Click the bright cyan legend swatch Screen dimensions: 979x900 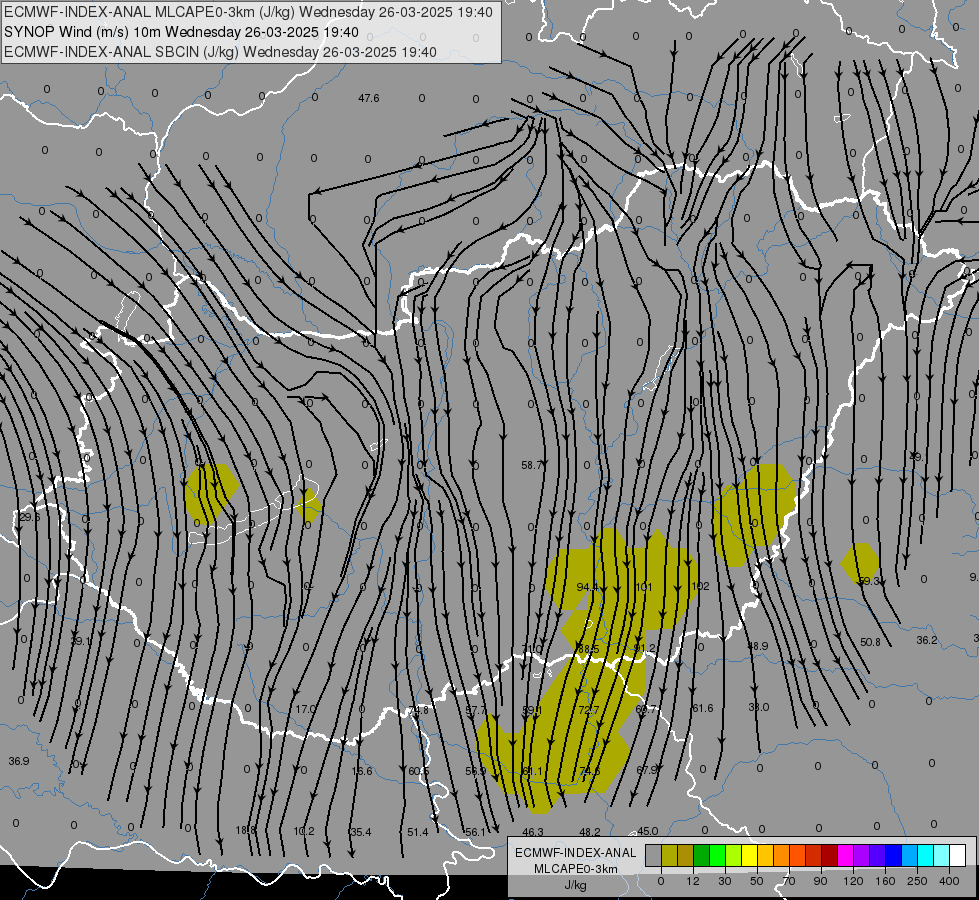pyautogui.click(x=925, y=855)
